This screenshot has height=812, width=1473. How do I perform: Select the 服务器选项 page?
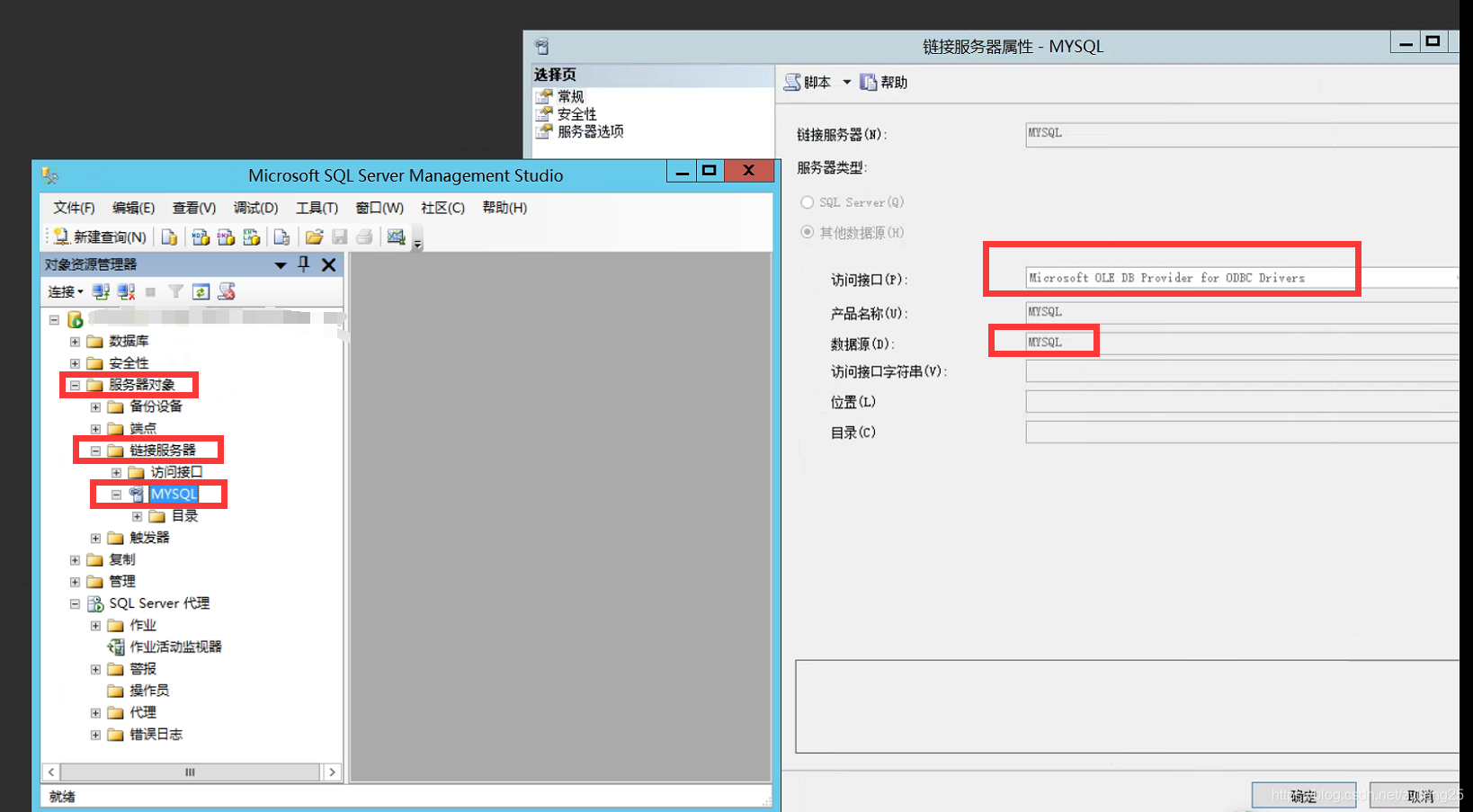[590, 131]
